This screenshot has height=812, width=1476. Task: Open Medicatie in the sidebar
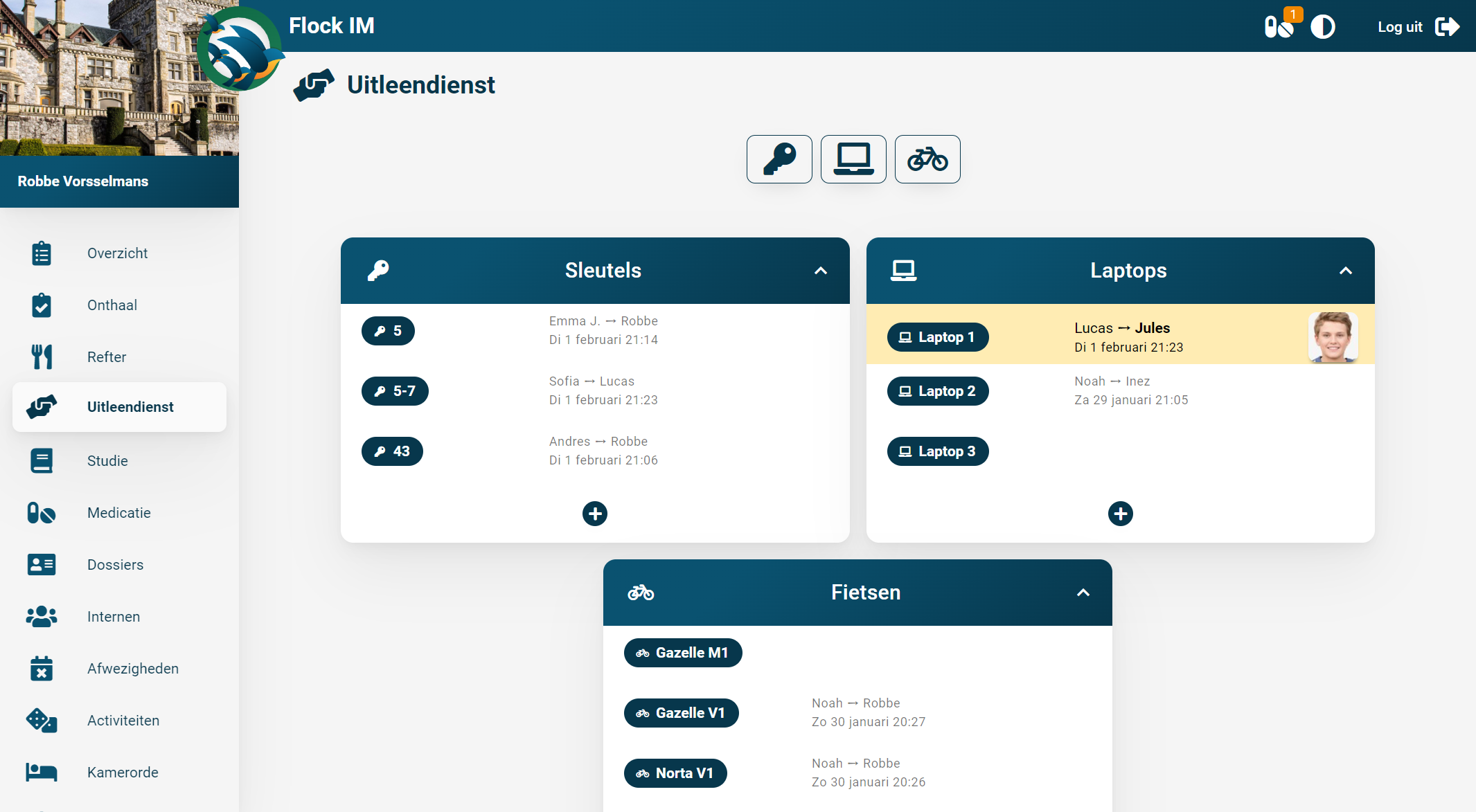click(118, 513)
